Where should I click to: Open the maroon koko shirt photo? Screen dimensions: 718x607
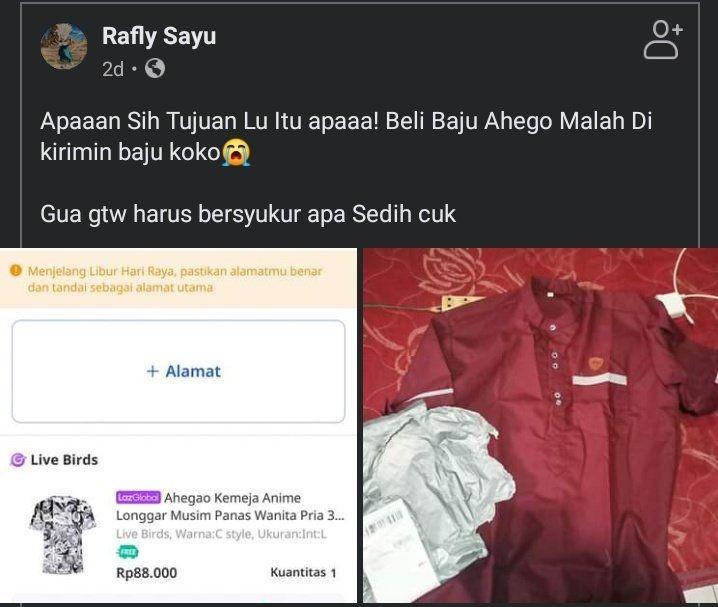coord(540,425)
